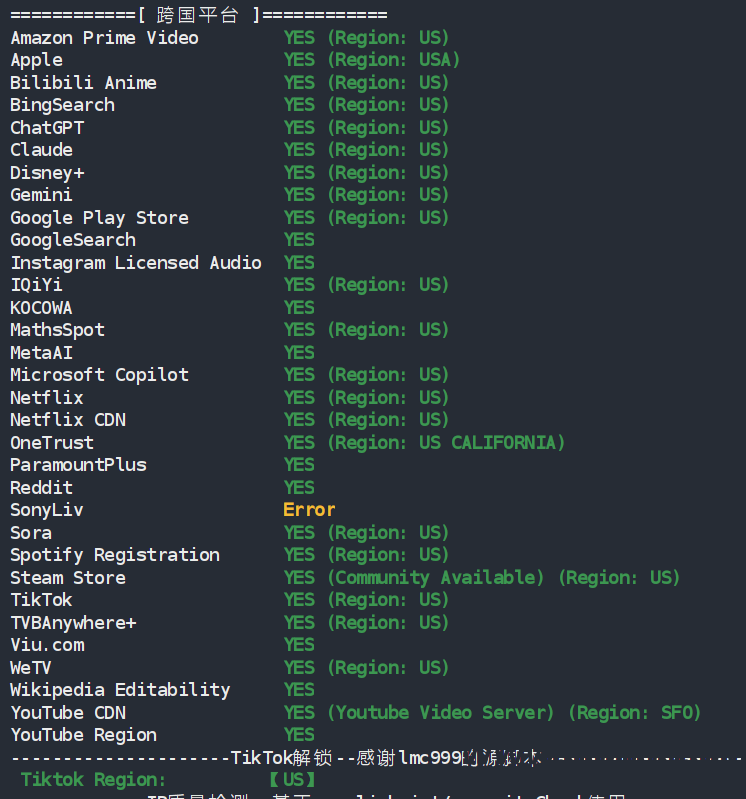
Task: Click the Claude service name
Action: [41, 150]
